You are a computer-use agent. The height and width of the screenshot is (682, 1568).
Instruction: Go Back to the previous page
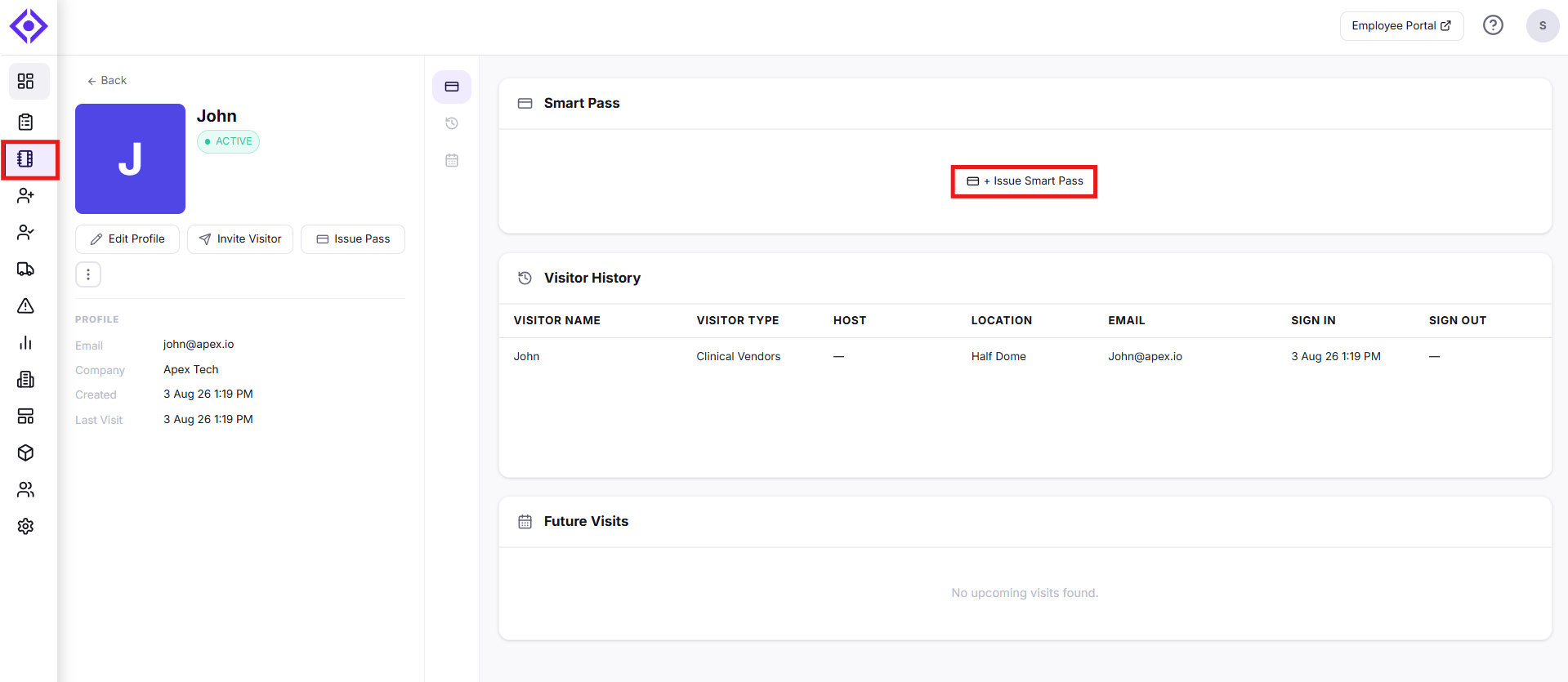click(x=107, y=80)
